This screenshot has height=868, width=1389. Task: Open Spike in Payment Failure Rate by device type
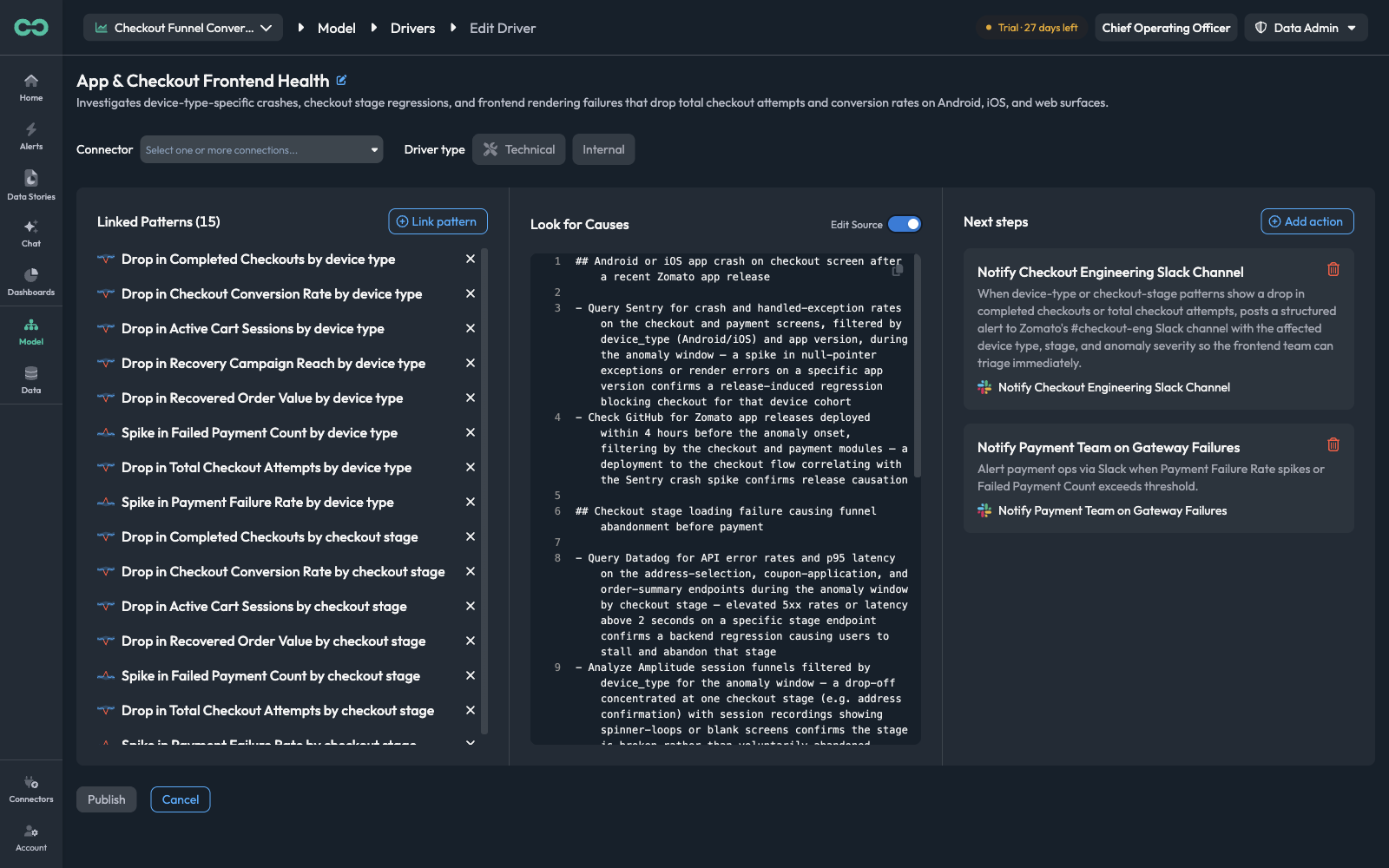pyautogui.click(x=258, y=502)
